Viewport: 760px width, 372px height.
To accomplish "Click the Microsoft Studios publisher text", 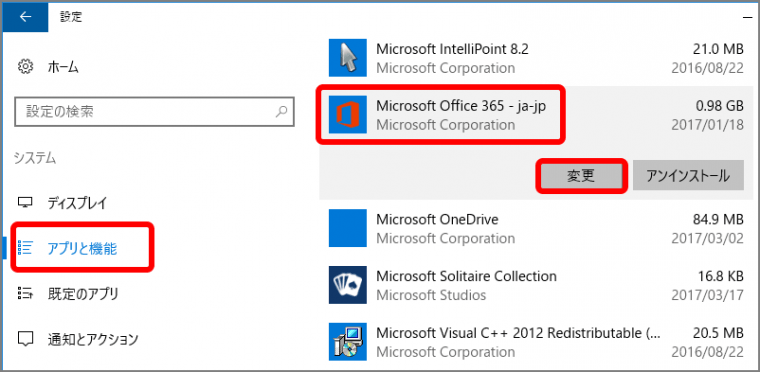I will tap(431, 295).
